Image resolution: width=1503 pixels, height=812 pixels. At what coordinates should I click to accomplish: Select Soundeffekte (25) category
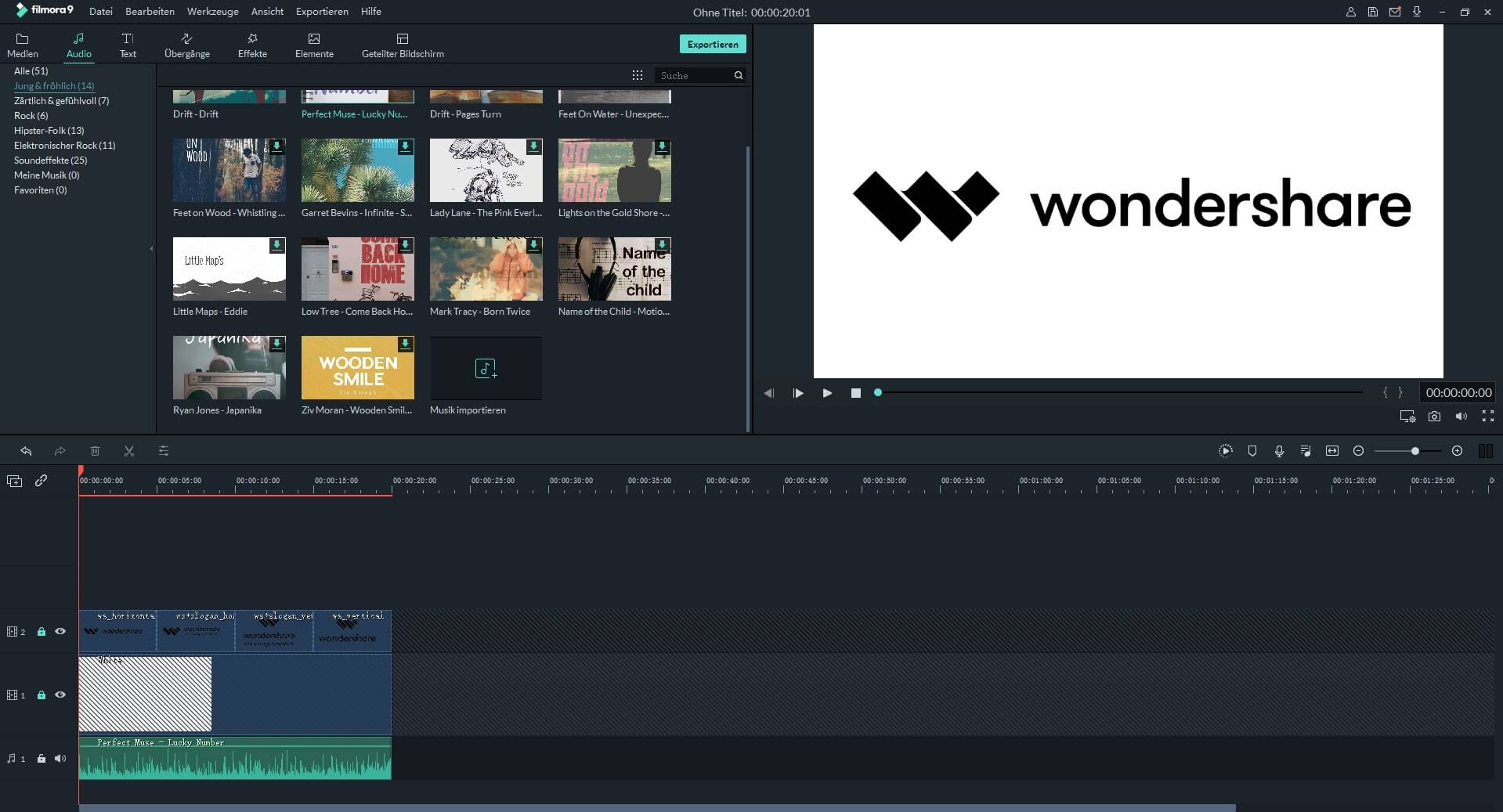point(50,161)
